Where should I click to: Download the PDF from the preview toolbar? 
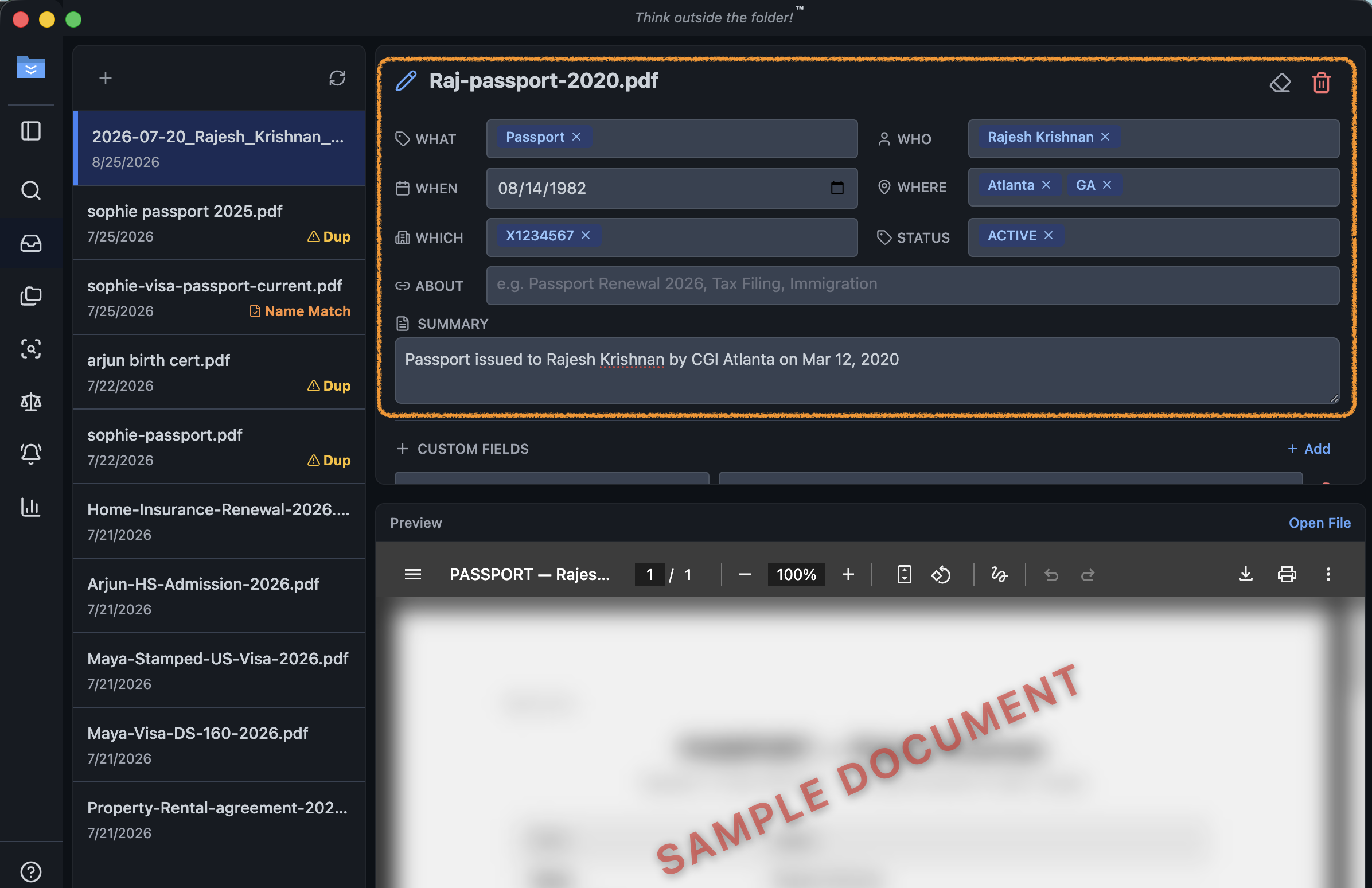point(1245,574)
